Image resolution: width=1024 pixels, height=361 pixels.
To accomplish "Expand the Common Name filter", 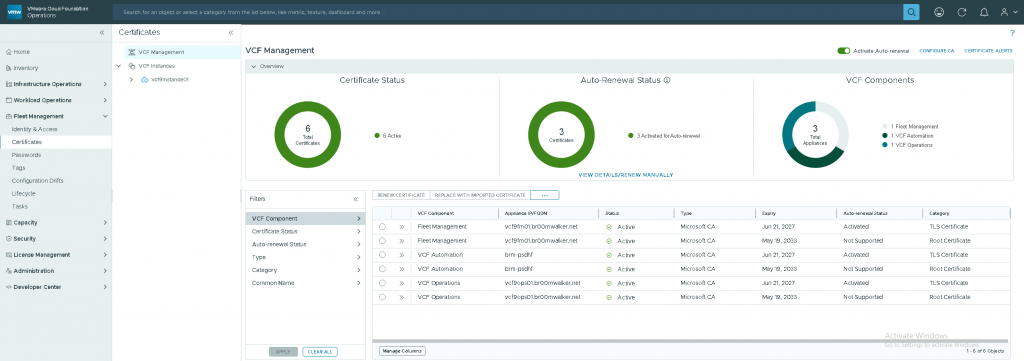I will pos(359,283).
